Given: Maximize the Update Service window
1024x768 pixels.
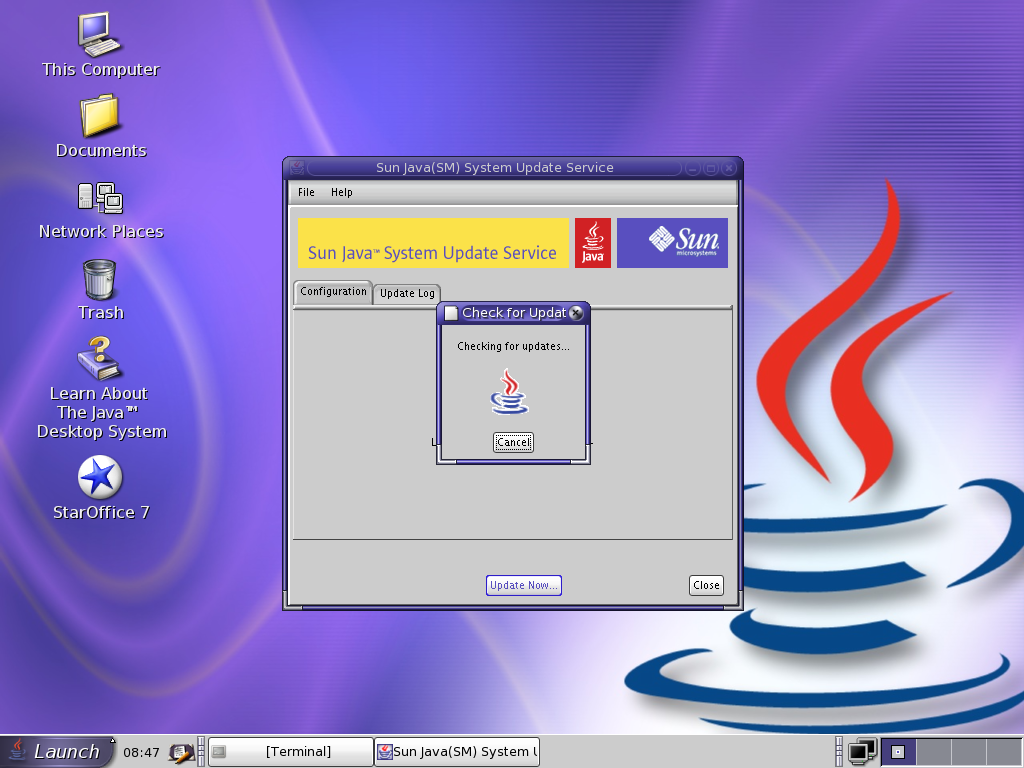Looking at the screenshot, I should tap(711, 168).
